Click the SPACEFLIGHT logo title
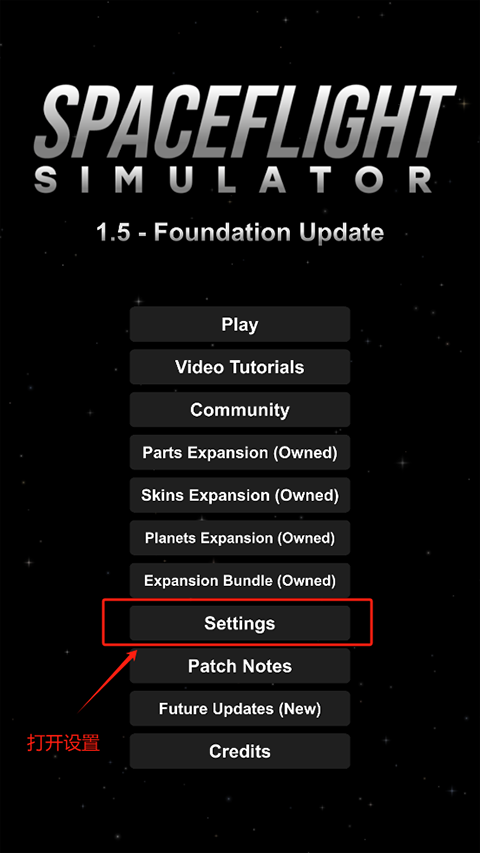The height and width of the screenshot is (853, 480). [x=244, y=122]
